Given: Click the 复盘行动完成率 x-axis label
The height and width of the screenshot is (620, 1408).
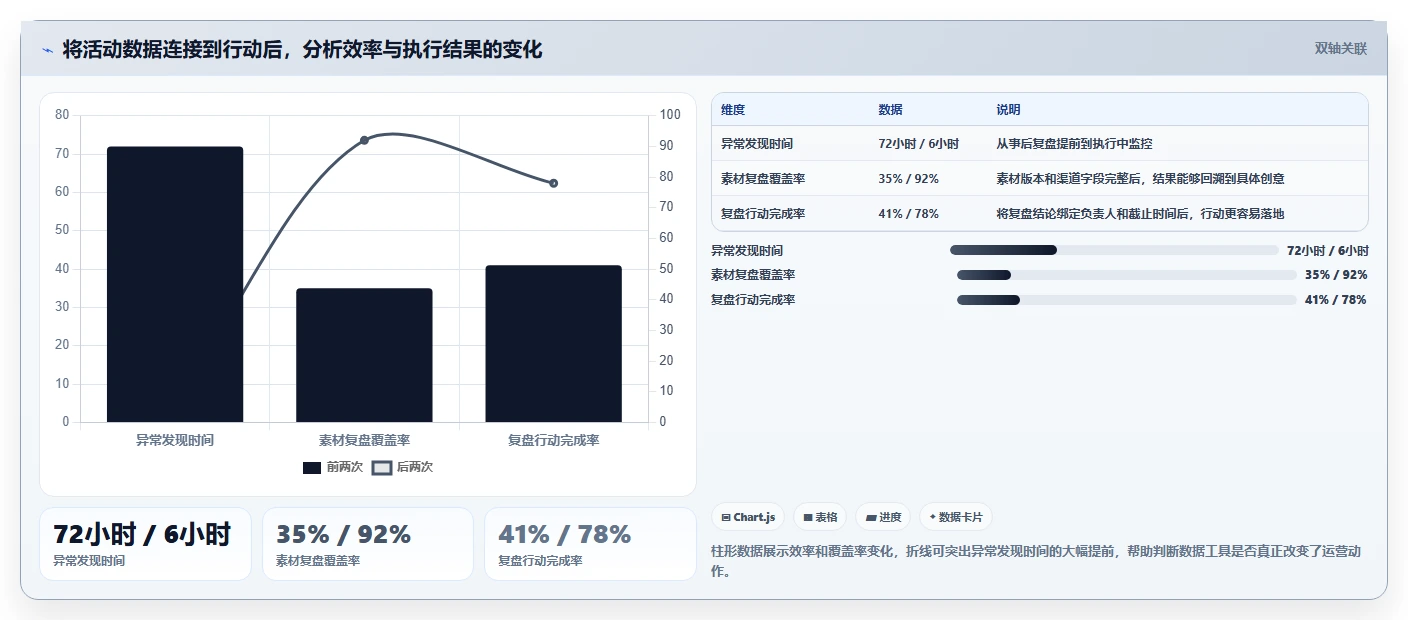Looking at the screenshot, I should pyautogui.click(x=553, y=440).
